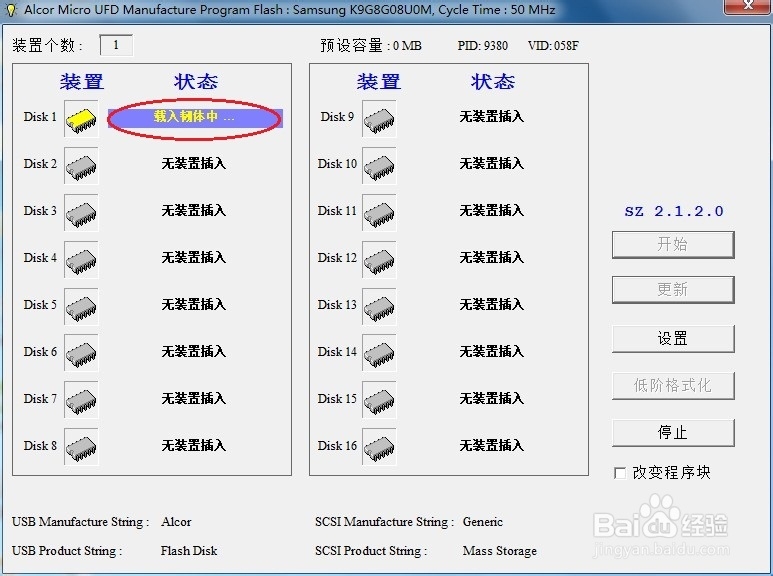Image resolution: width=773 pixels, height=576 pixels.
Task: Click the Disk 7 chip icon
Action: [81, 400]
